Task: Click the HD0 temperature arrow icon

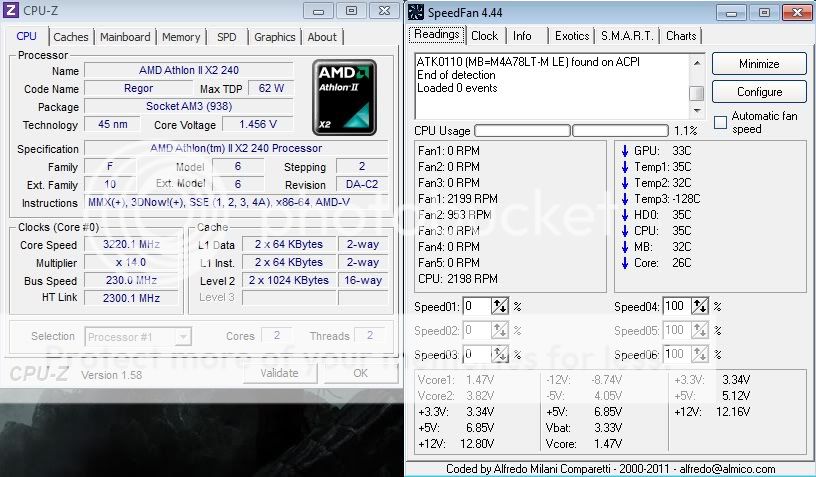Action: pyautogui.click(x=624, y=215)
